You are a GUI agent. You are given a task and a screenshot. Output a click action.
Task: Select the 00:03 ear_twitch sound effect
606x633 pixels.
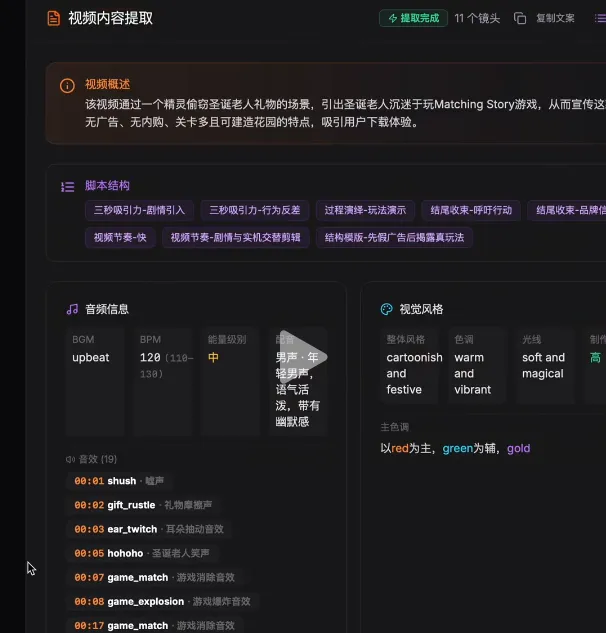(x=149, y=529)
